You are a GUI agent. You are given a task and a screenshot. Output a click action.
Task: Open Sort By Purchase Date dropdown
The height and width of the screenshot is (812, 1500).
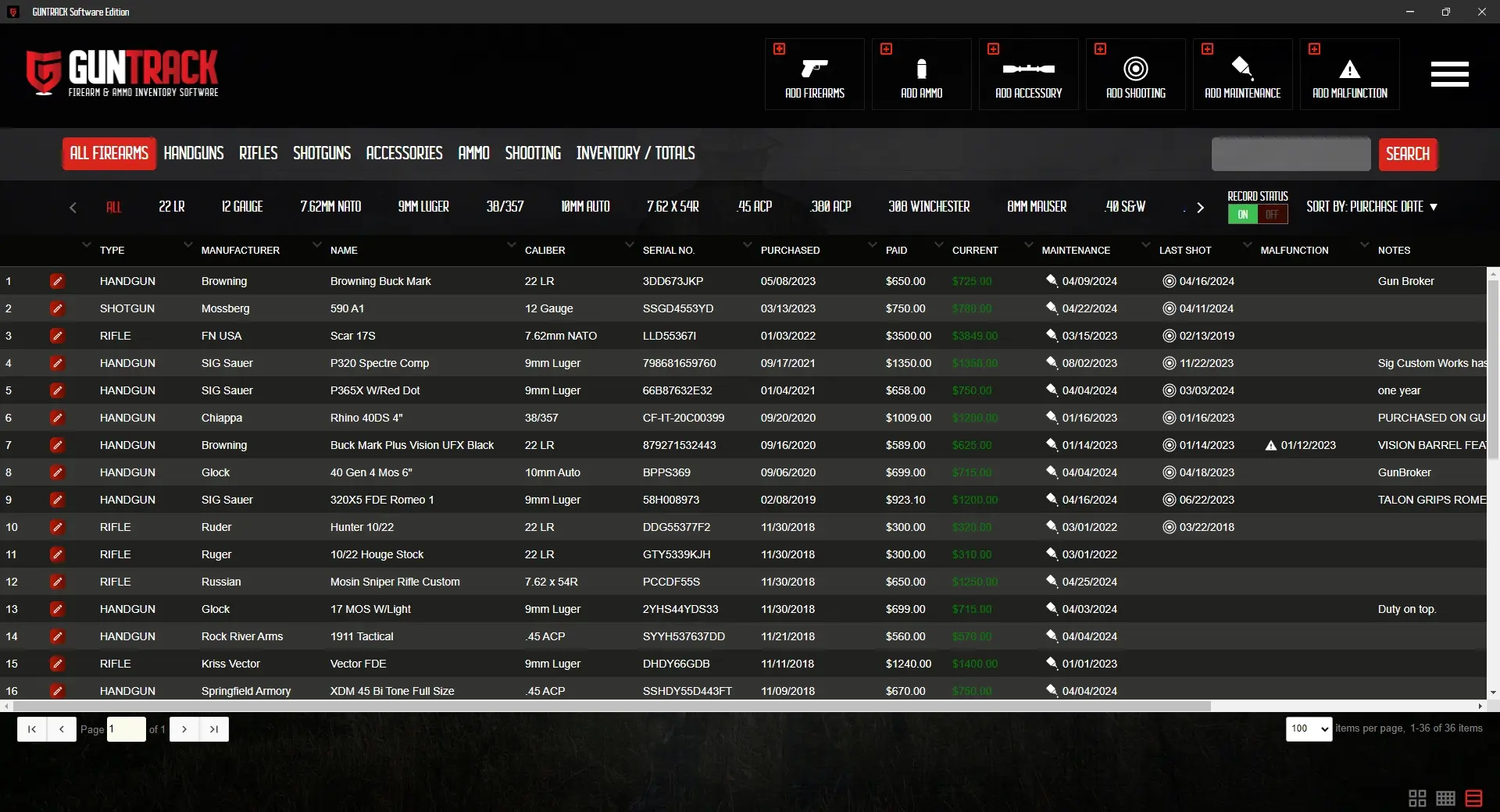point(1372,207)
